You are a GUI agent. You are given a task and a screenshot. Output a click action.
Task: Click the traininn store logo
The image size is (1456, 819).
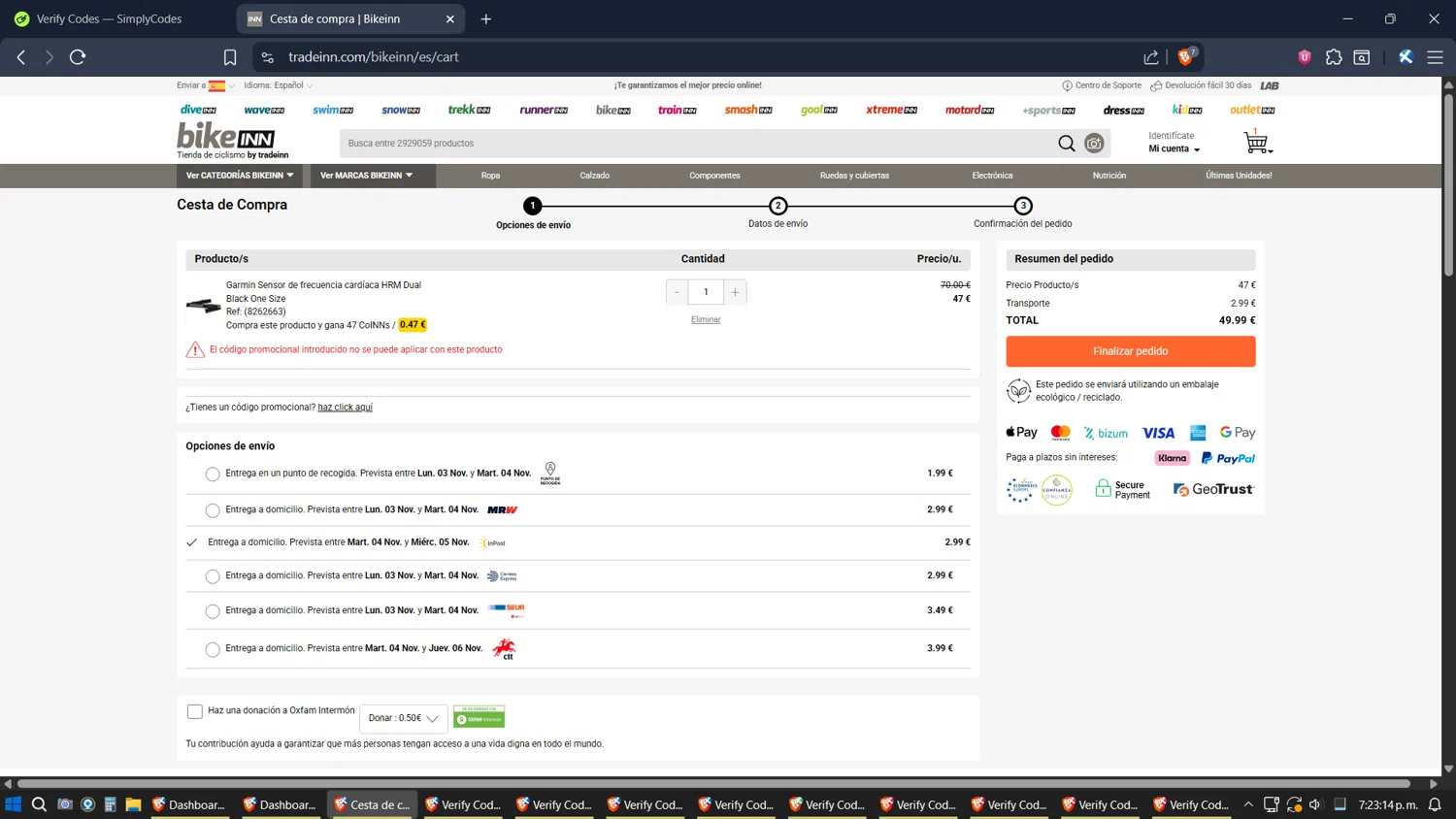click(677, 110)
